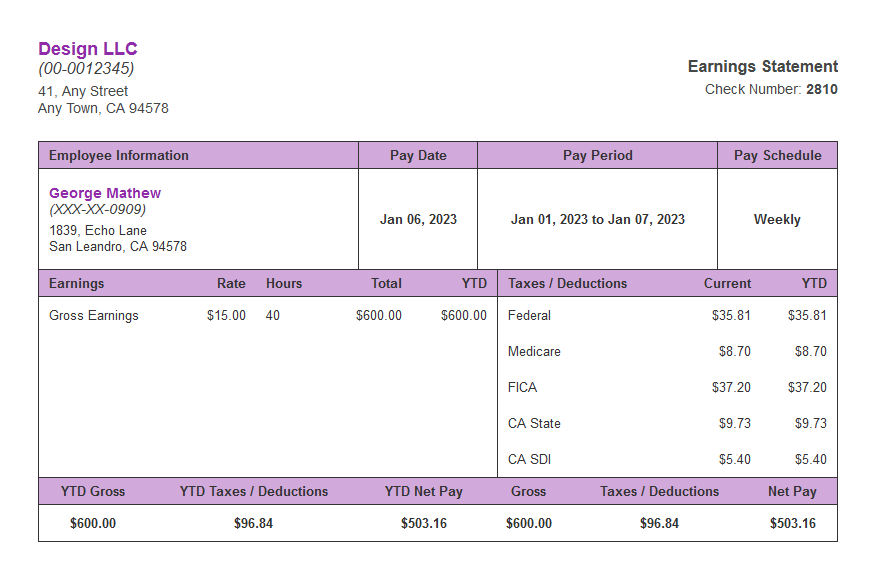Click the Earnings section header
875x580 pixels.
coord(74,283)
